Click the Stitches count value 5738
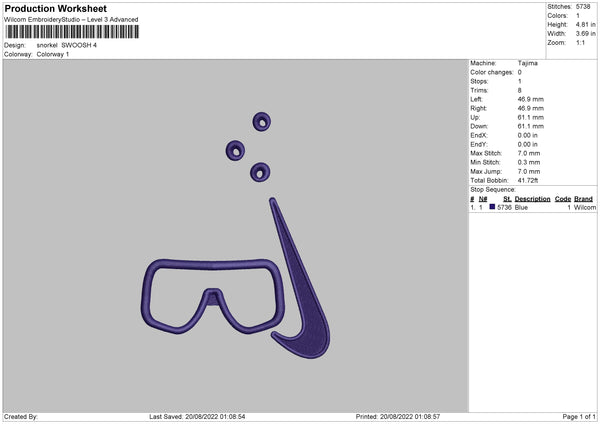This screenshot has width=600, height=424. 583,7
